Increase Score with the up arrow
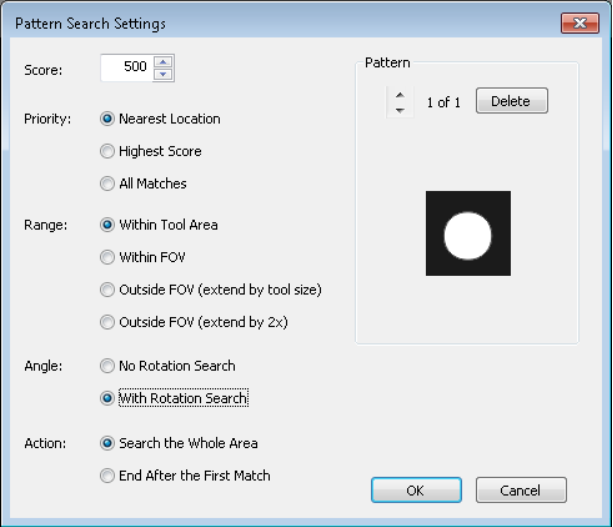613x527 pixels. coord(163,62)
